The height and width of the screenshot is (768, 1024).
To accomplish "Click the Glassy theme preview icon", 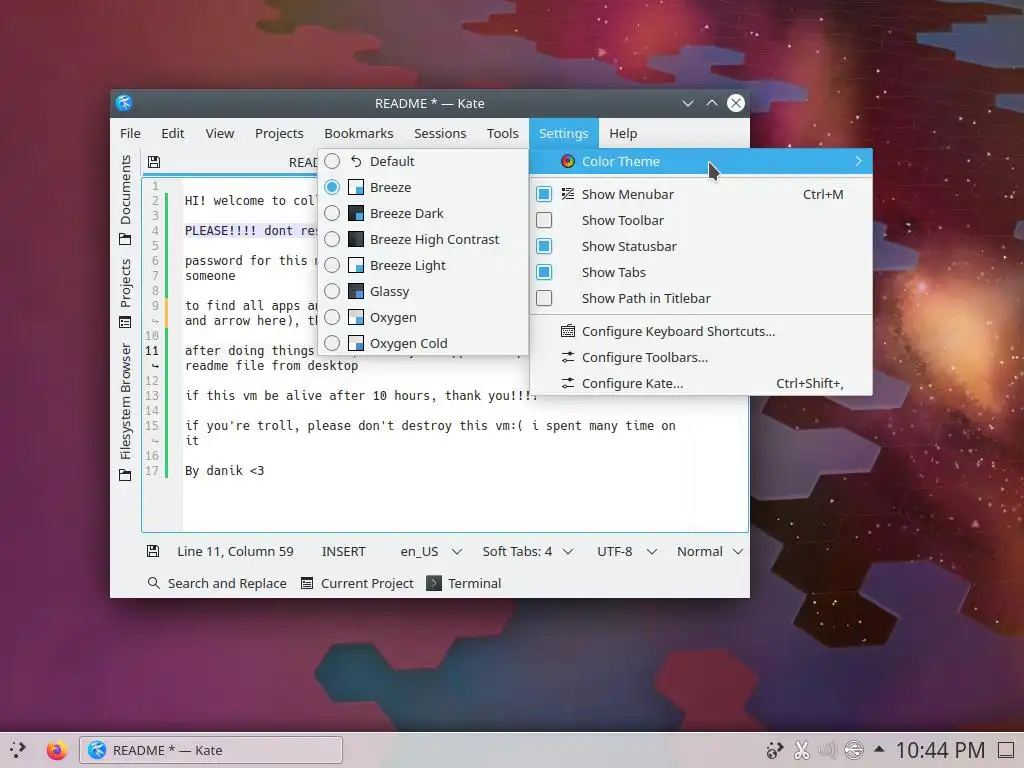I will pyautogui.click(x=356, y=291).
